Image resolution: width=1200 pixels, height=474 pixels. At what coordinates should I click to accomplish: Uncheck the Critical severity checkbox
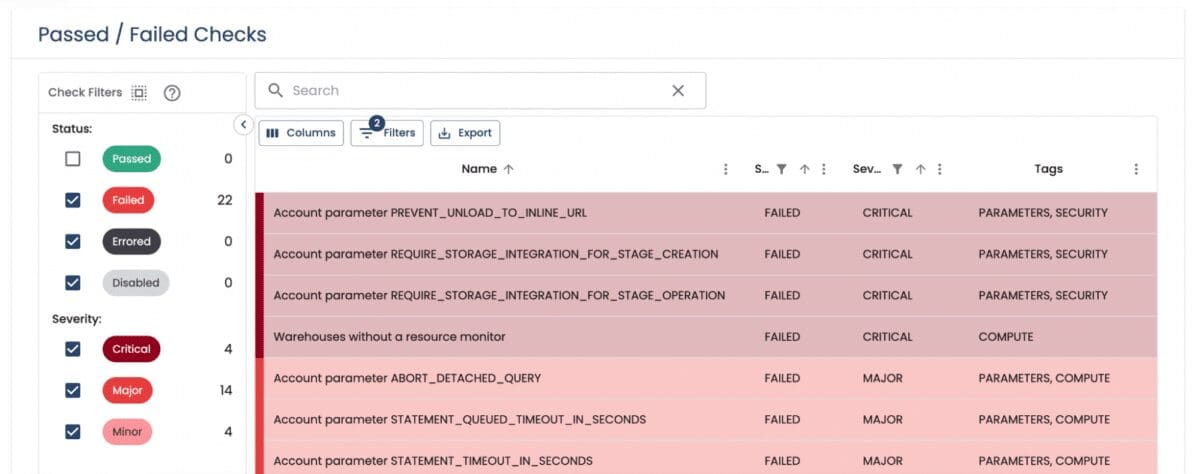tap(72, 349)
